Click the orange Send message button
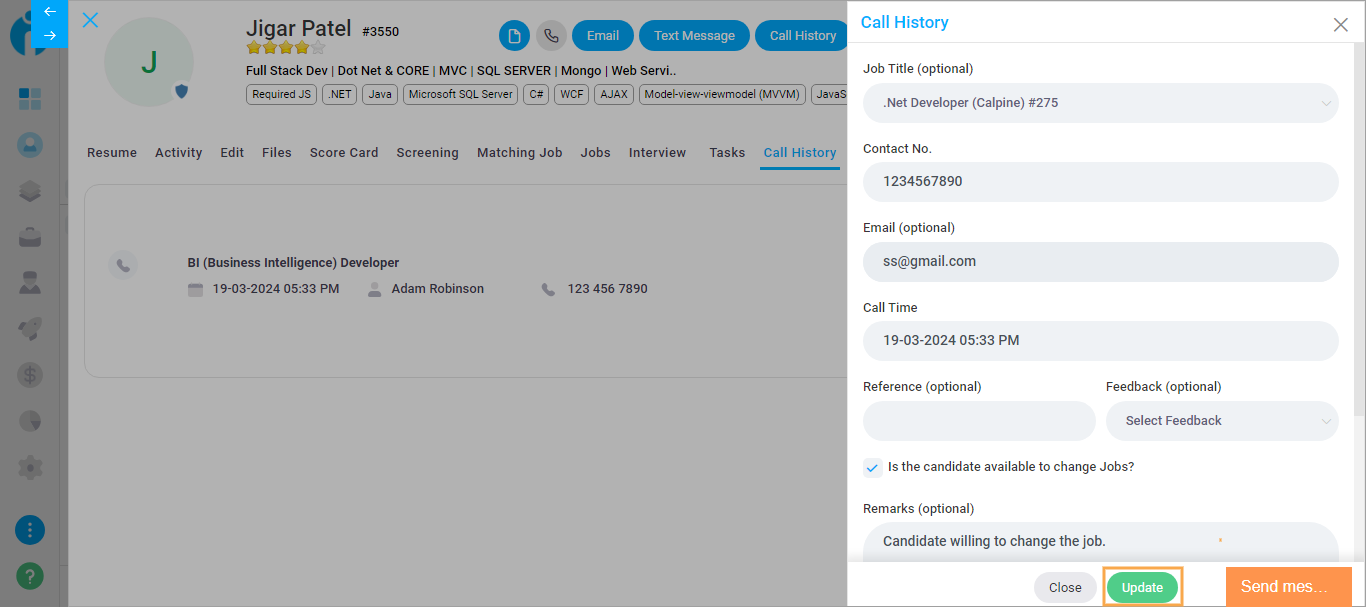The height and width of the screenshot is (607, 1366). tap(1289, 587)
